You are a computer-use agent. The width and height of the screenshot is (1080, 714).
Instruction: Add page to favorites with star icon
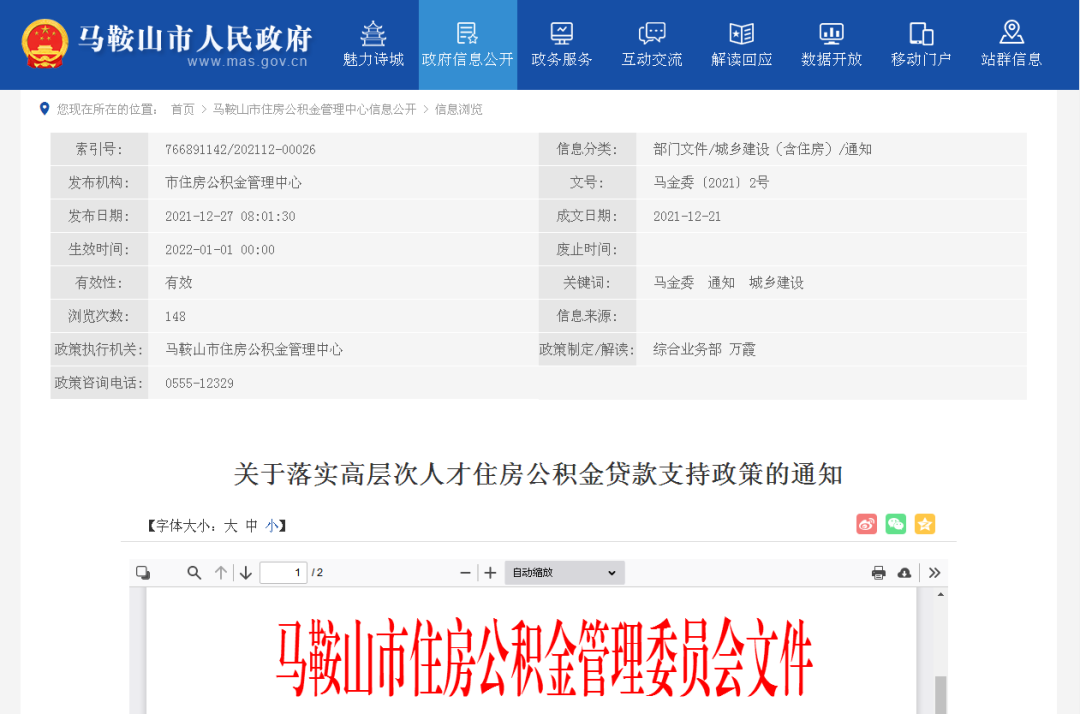(x=925, y=524)
